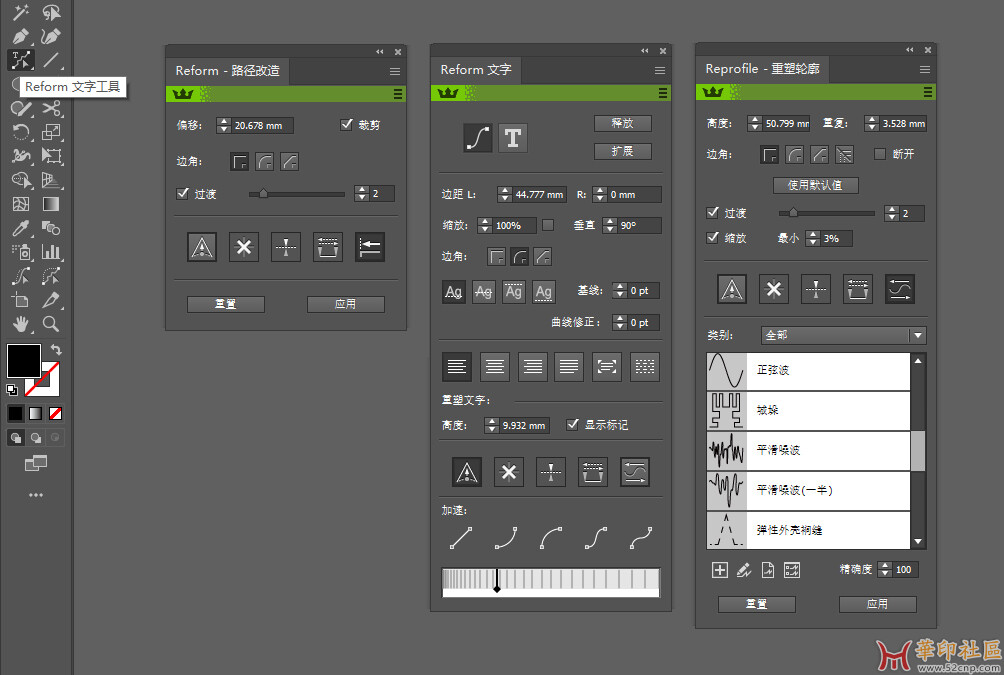Select the Lasso tool
Image resolution: width=1004 pixels, height=675 pixels.
coord(51,12)
